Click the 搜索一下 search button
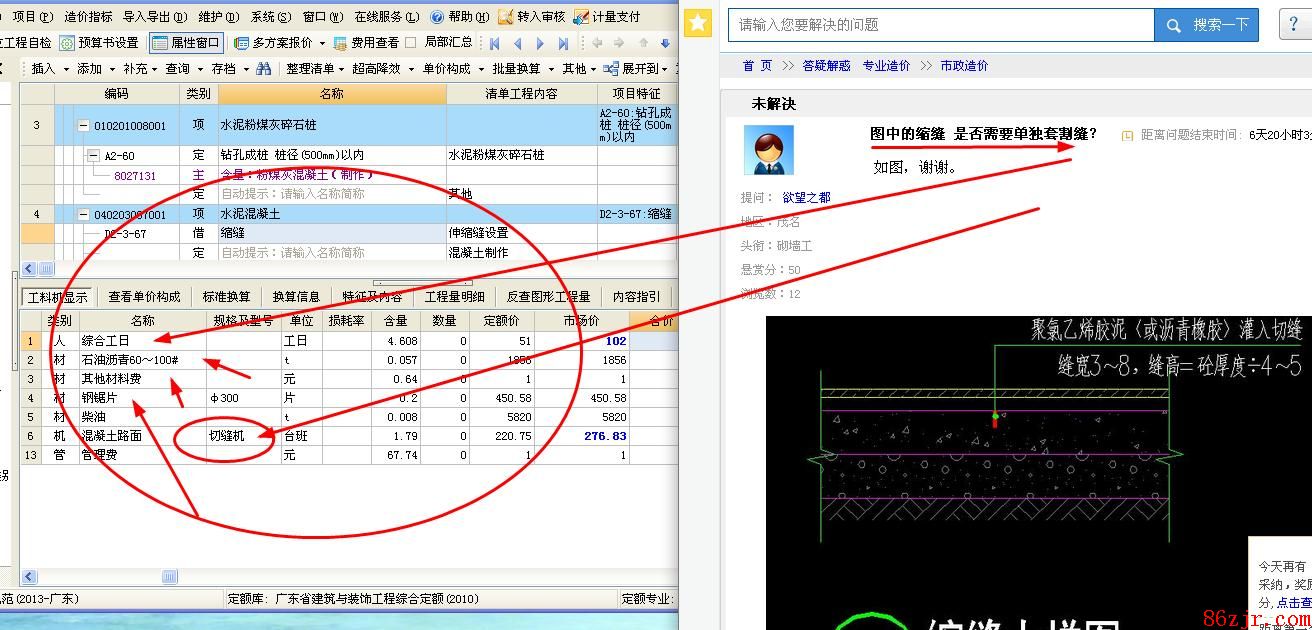The height and width of the screenshot is (630, 1312). (1206, 25)
